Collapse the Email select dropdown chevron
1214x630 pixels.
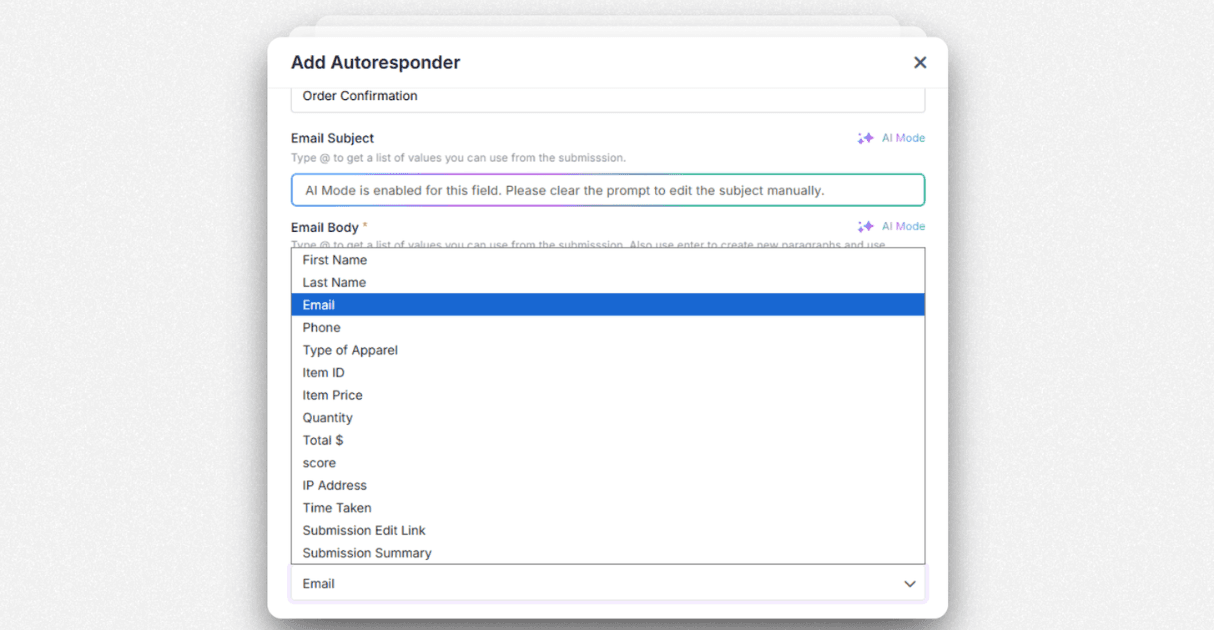(909, 584)
